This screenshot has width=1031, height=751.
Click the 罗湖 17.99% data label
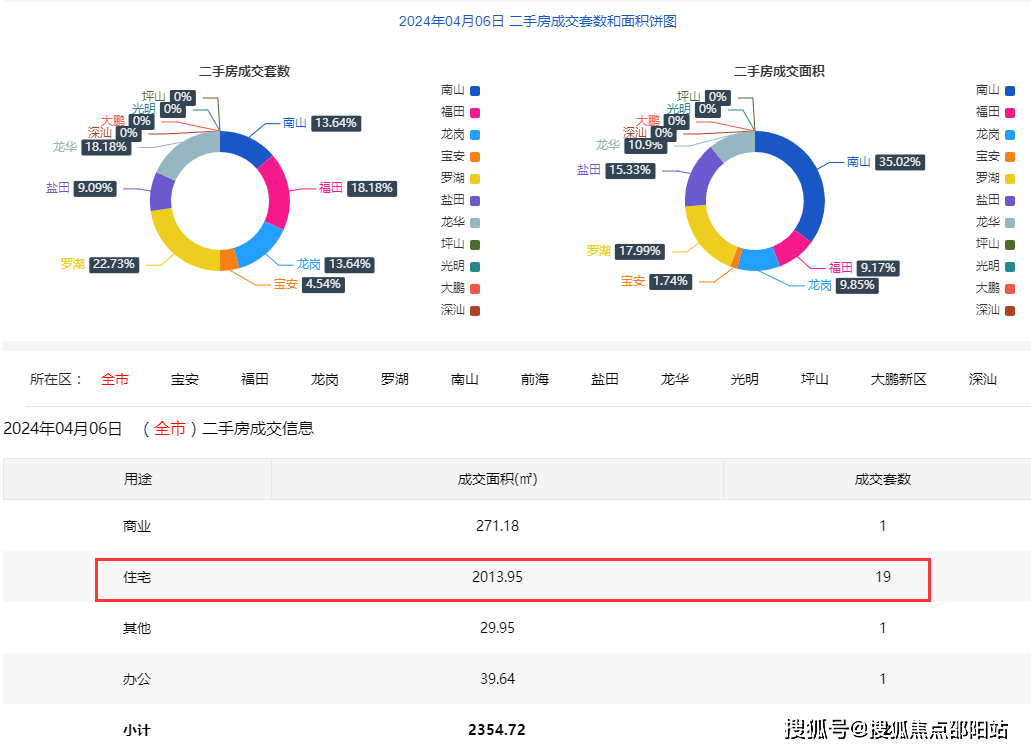[626, 251]
